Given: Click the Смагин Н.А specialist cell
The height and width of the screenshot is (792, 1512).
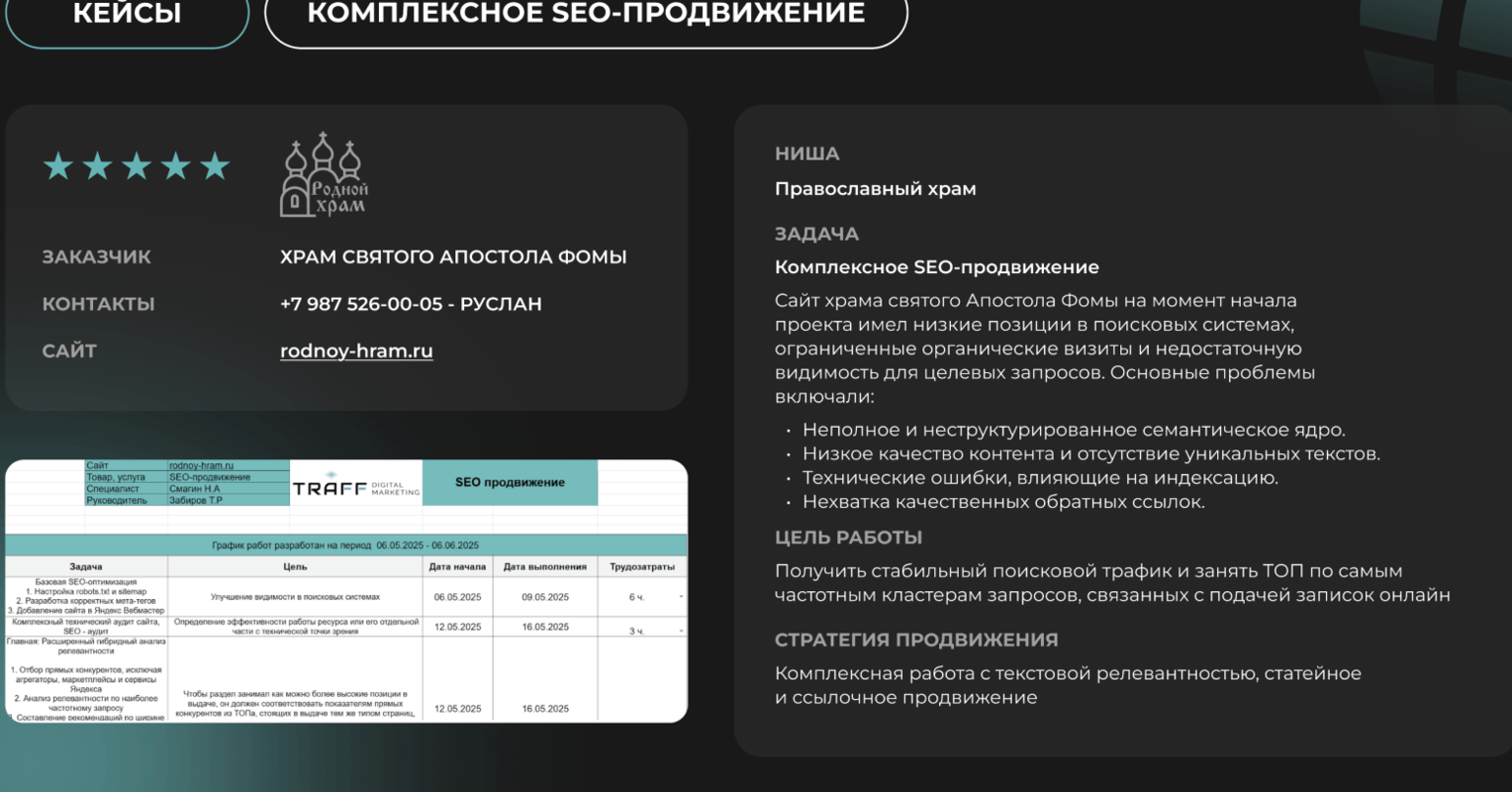Looking at the screenshot, I should [x=228, y=489].
